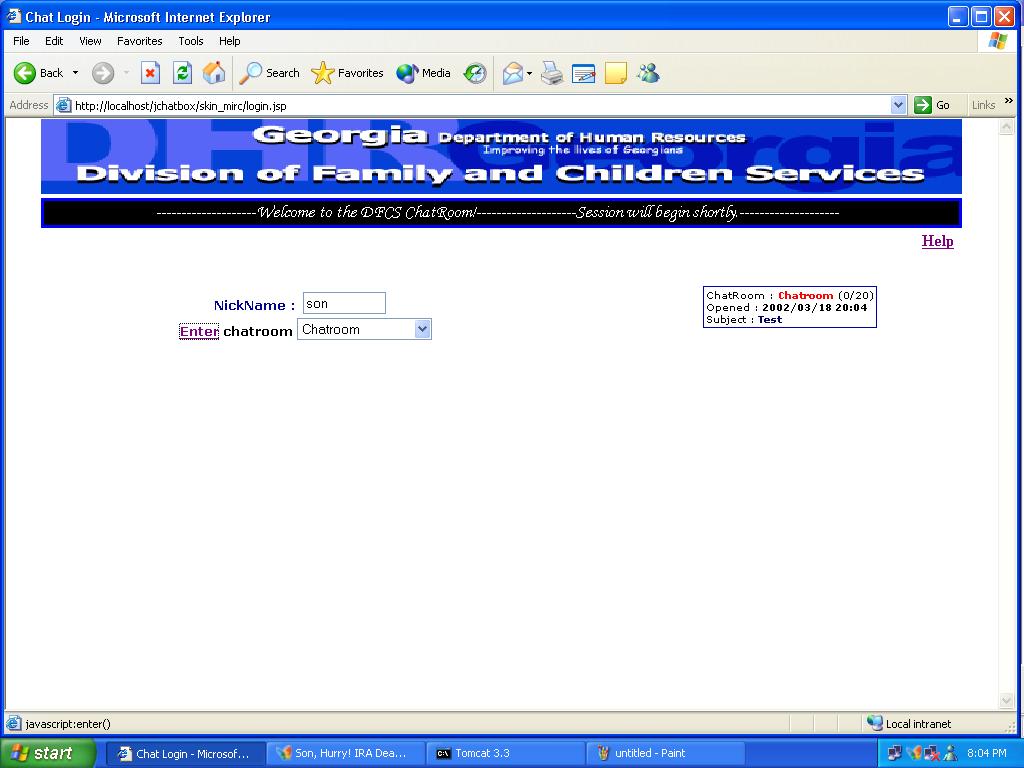Open the Favorites star toolbar button
1024x768 pixels.
click(347, 73)
